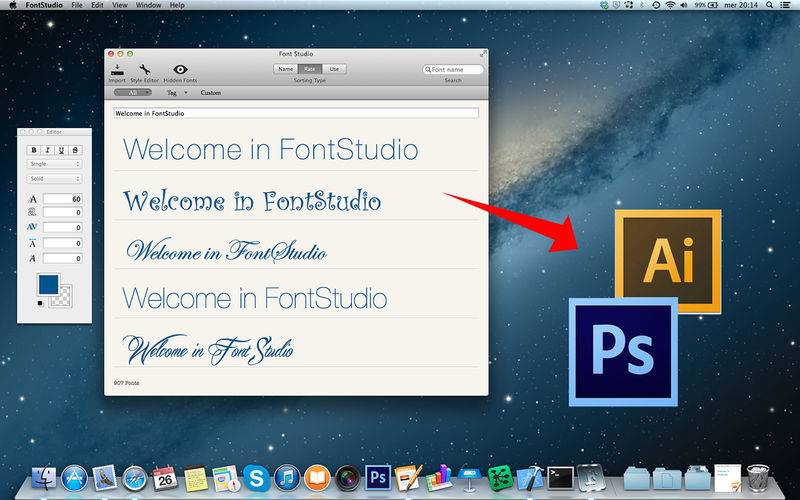Image resolution: width=800 pixels, height=500 pixels.
Task: Open the 'Single' dropdown in the Editor
Action: click(x=55, y=164)
